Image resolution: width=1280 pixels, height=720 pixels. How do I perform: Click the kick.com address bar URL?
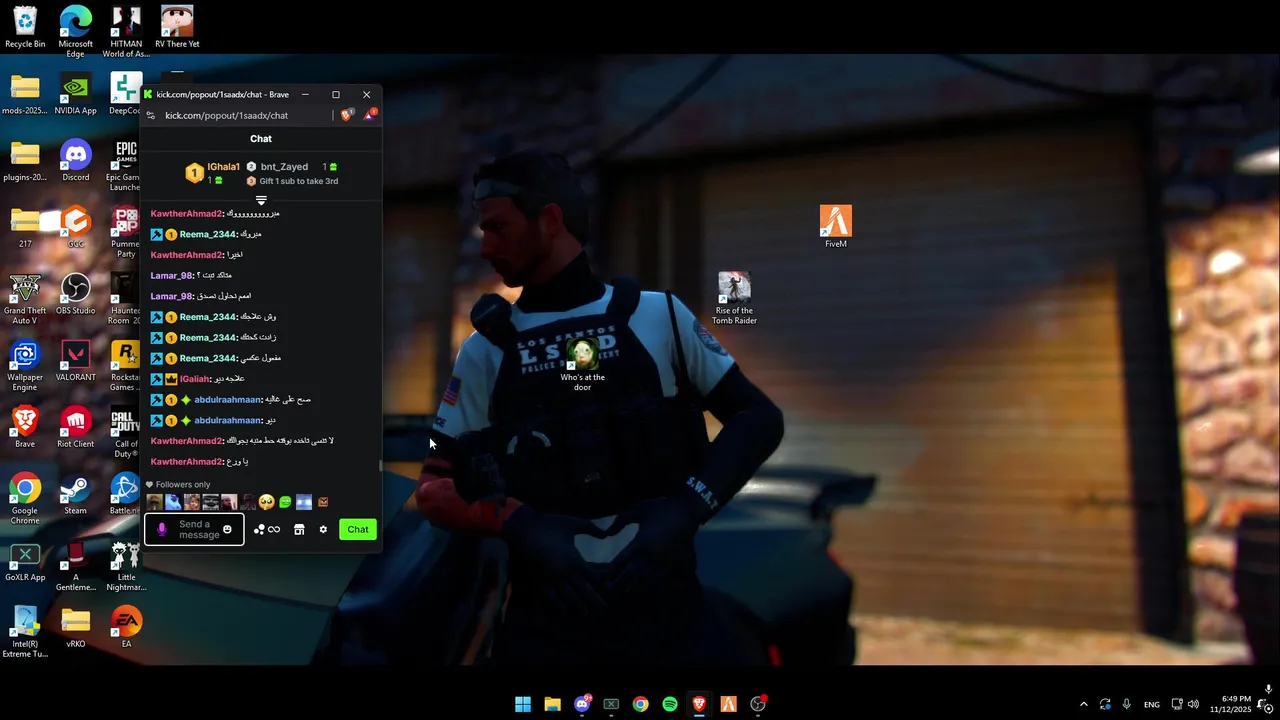click(226, 115)
